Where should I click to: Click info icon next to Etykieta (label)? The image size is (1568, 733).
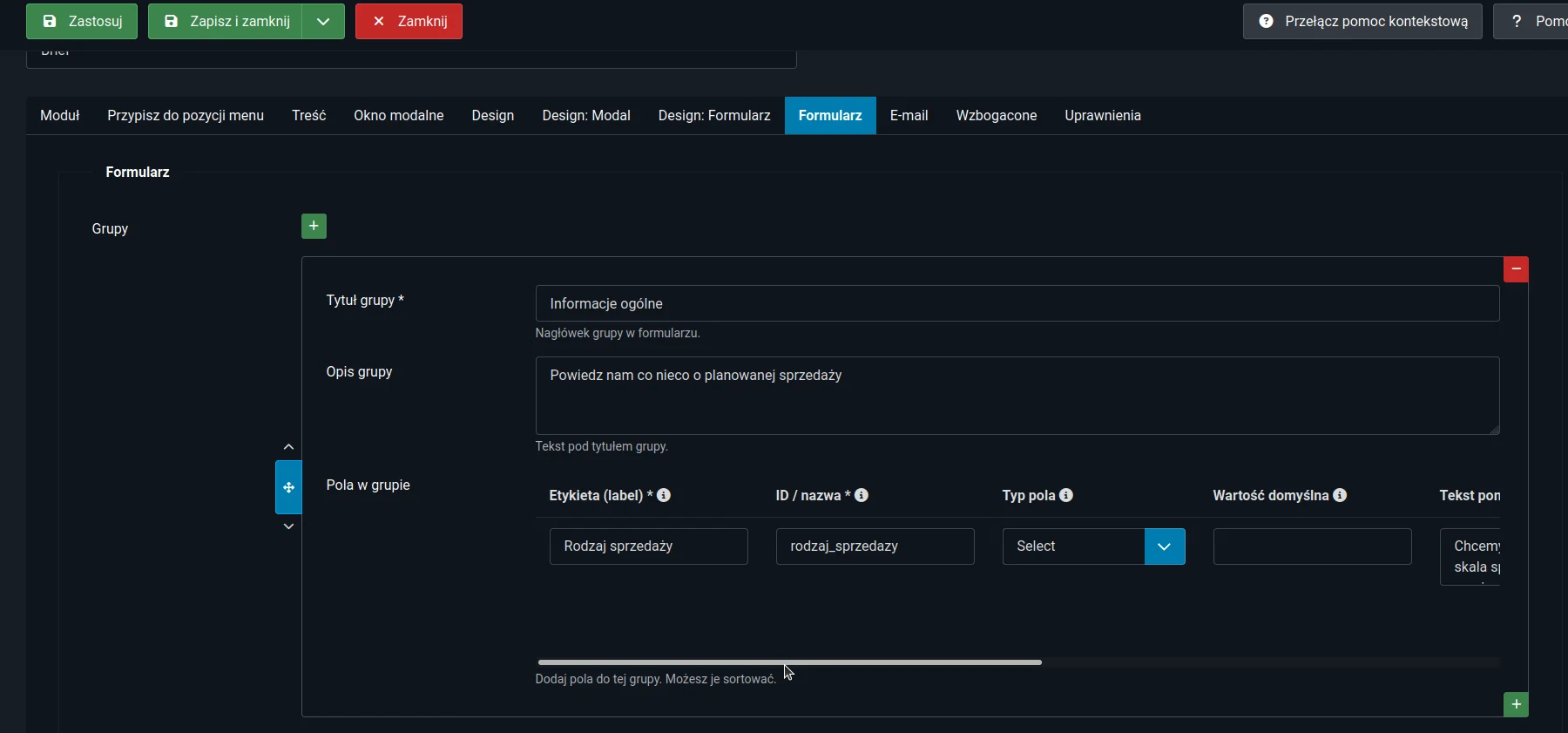664,495
